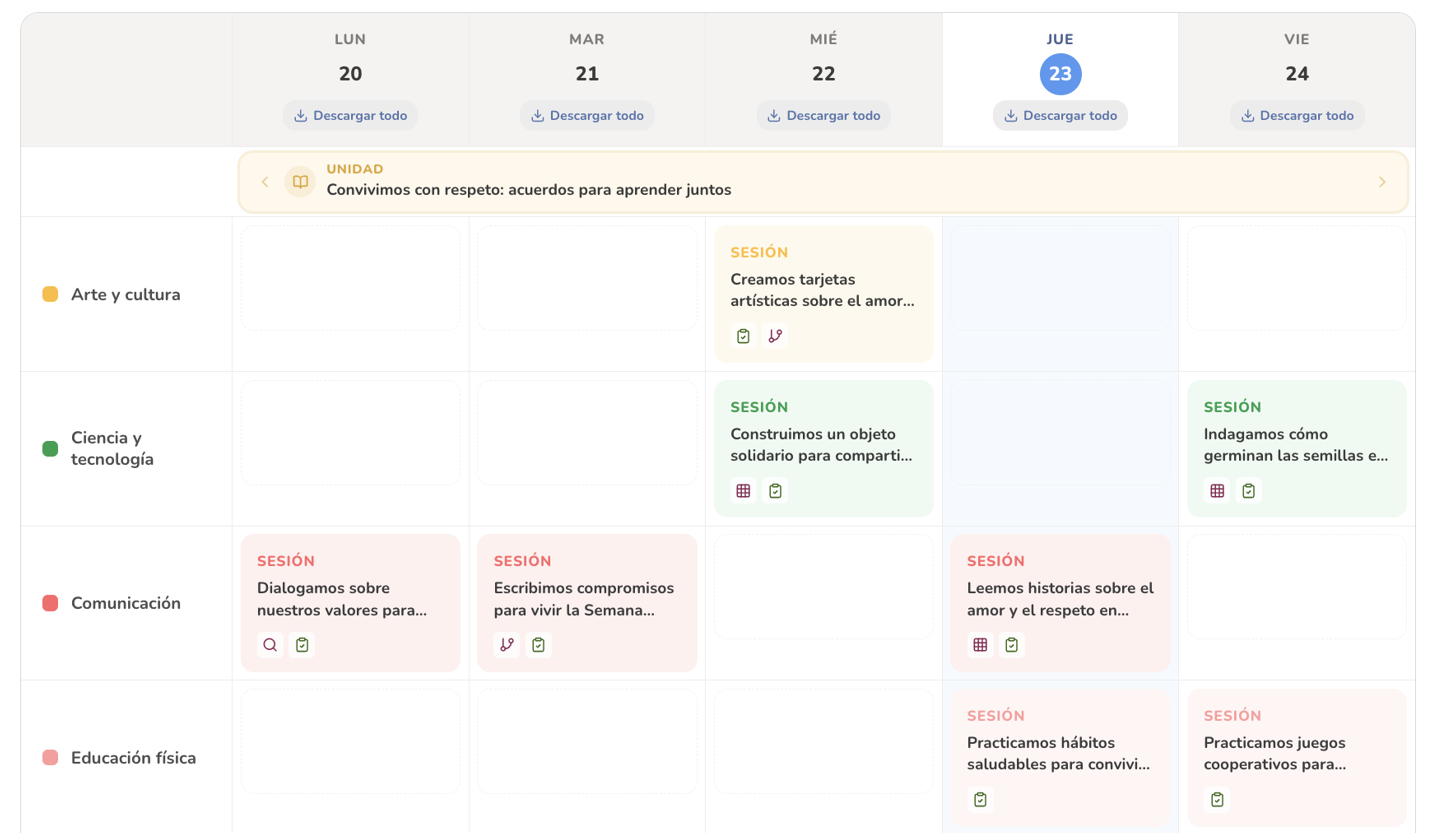Select Thursday 23 in the day header
The image size is (1432, 833).
click(1060, 74)
